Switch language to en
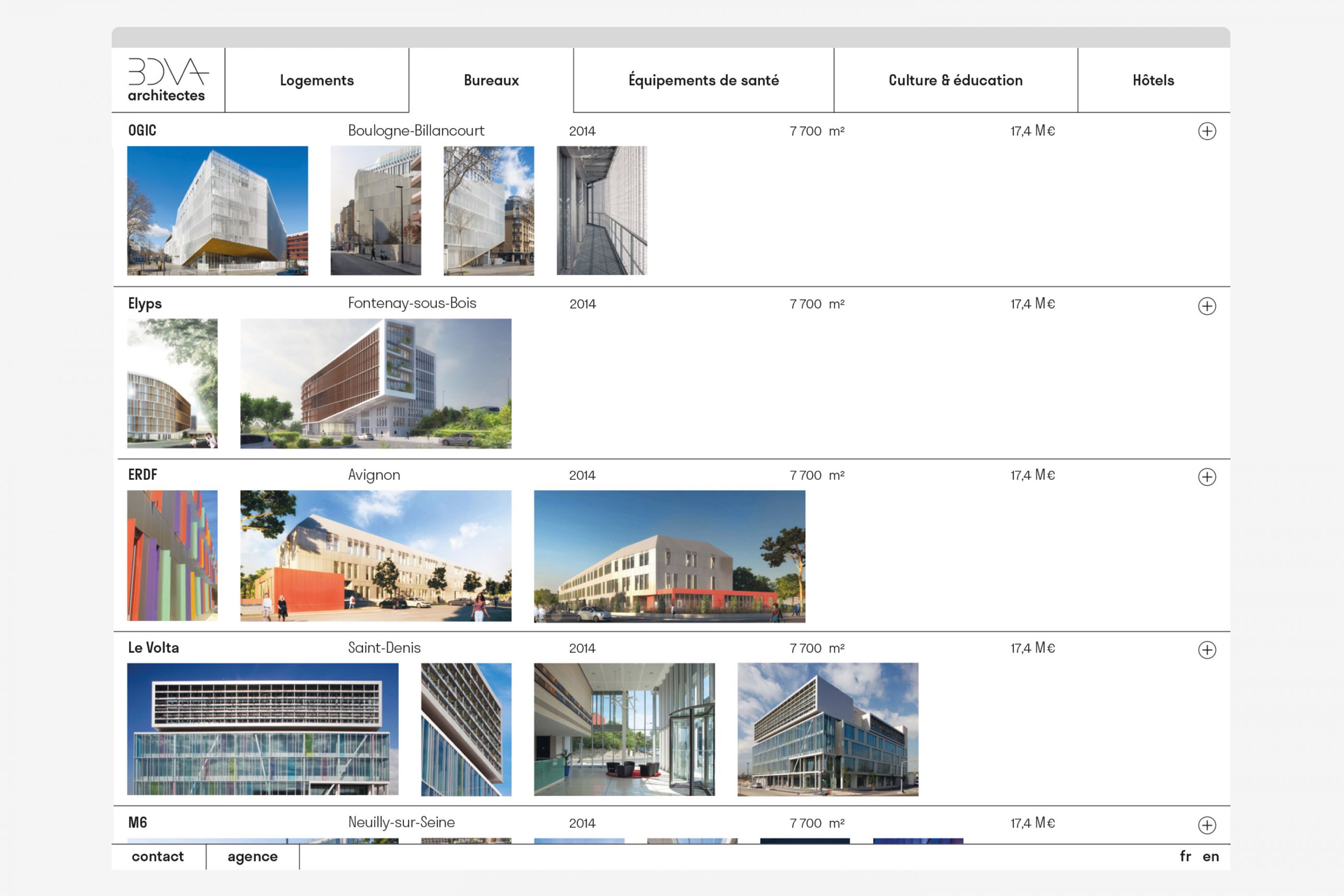 (x=1211, y=856)
